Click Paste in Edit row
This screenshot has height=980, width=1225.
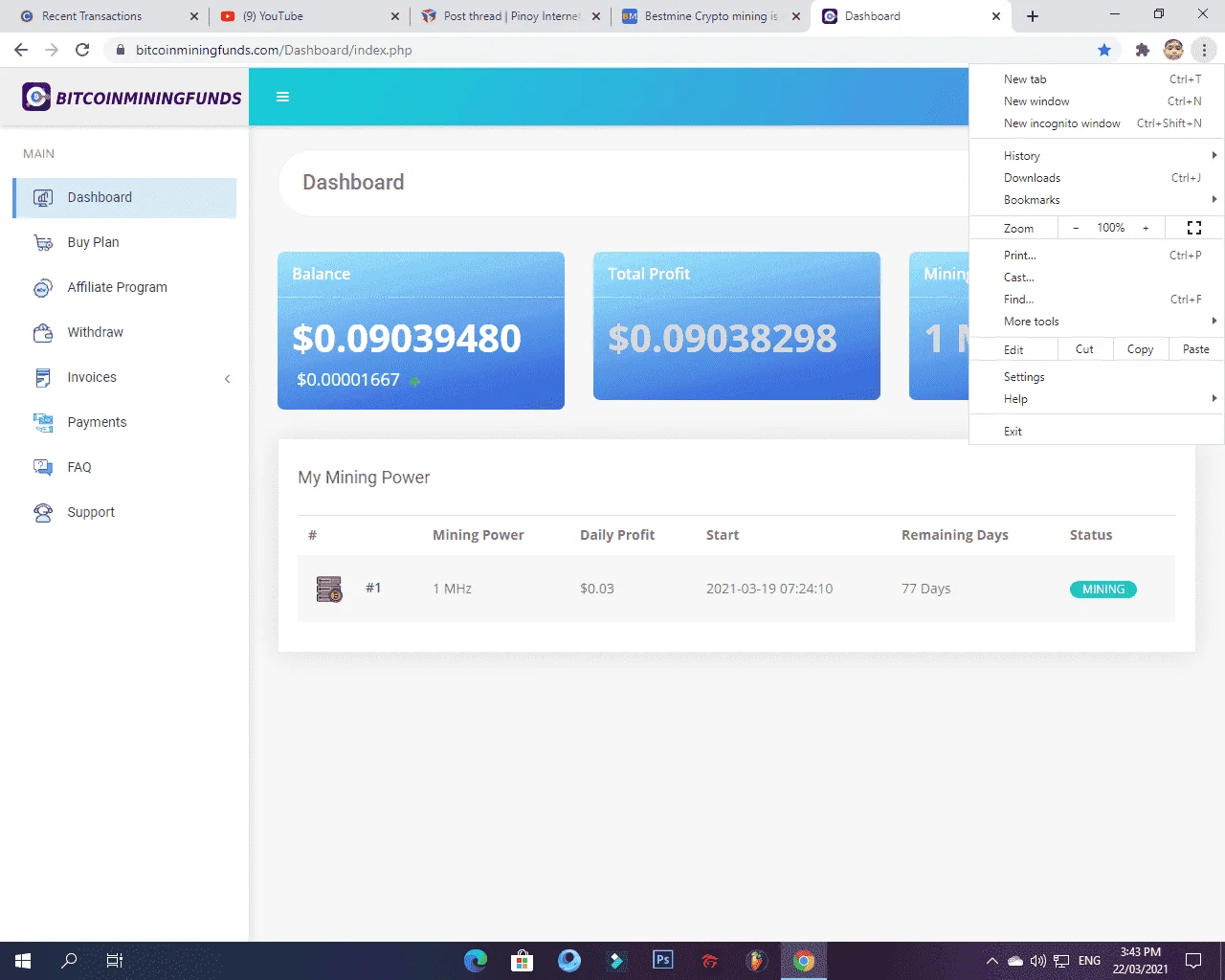tap(1195, 349)
